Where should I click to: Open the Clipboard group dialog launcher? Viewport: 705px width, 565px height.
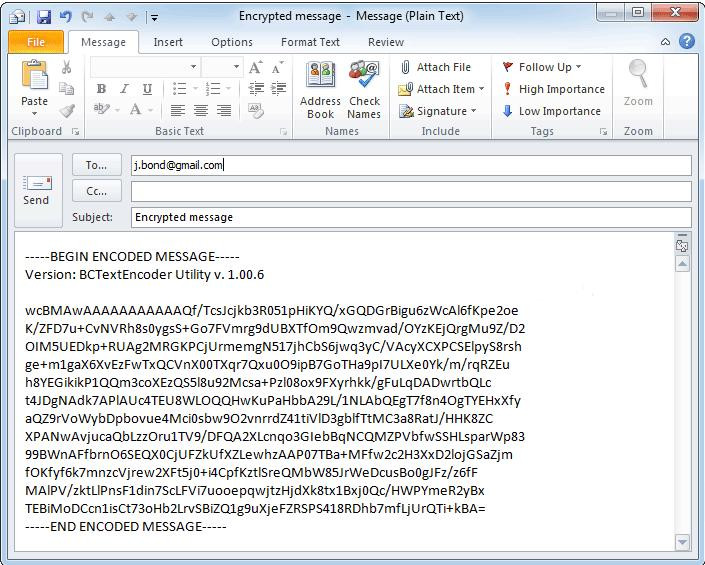click(x=76, y=131)
